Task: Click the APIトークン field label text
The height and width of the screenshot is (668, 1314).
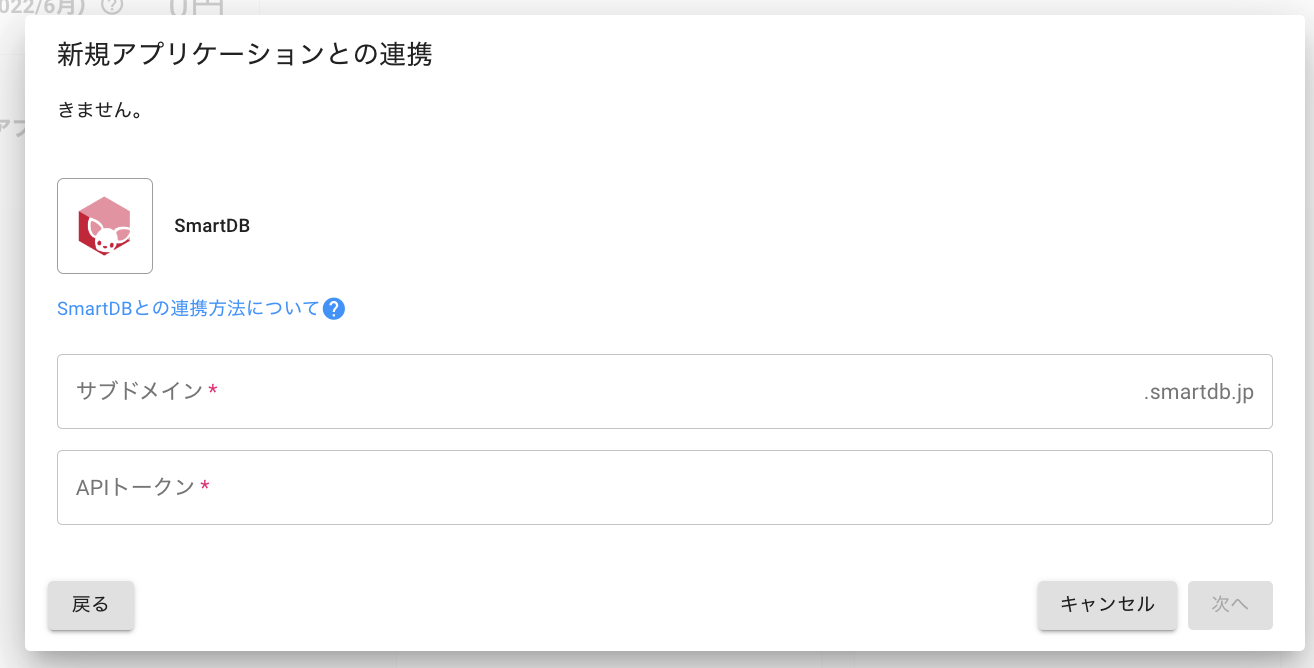Action: click(x=135, y=487)
